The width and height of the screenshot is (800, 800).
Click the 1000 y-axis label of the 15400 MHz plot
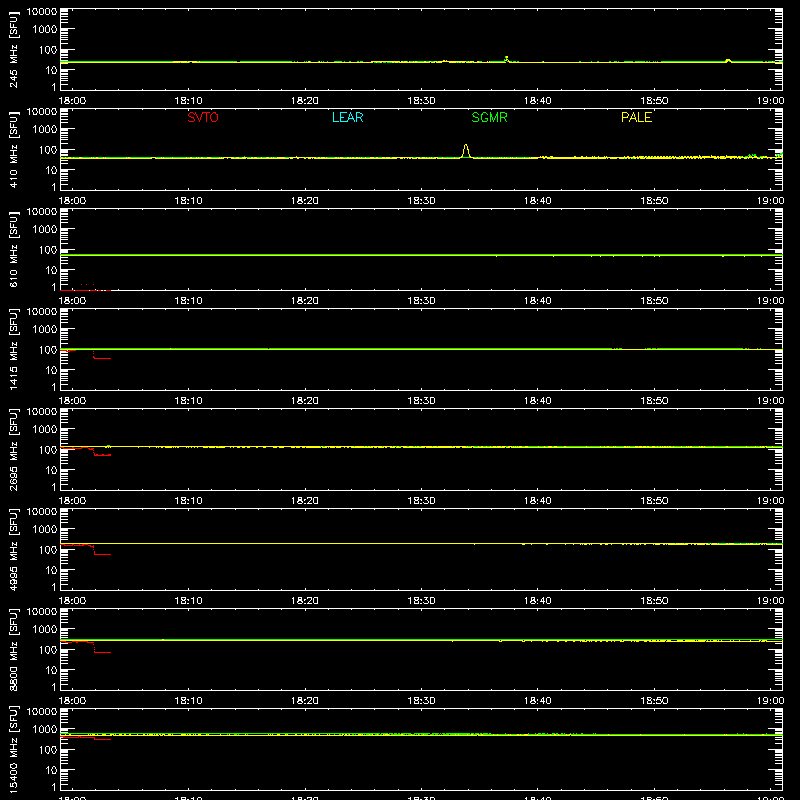point(45,730)
